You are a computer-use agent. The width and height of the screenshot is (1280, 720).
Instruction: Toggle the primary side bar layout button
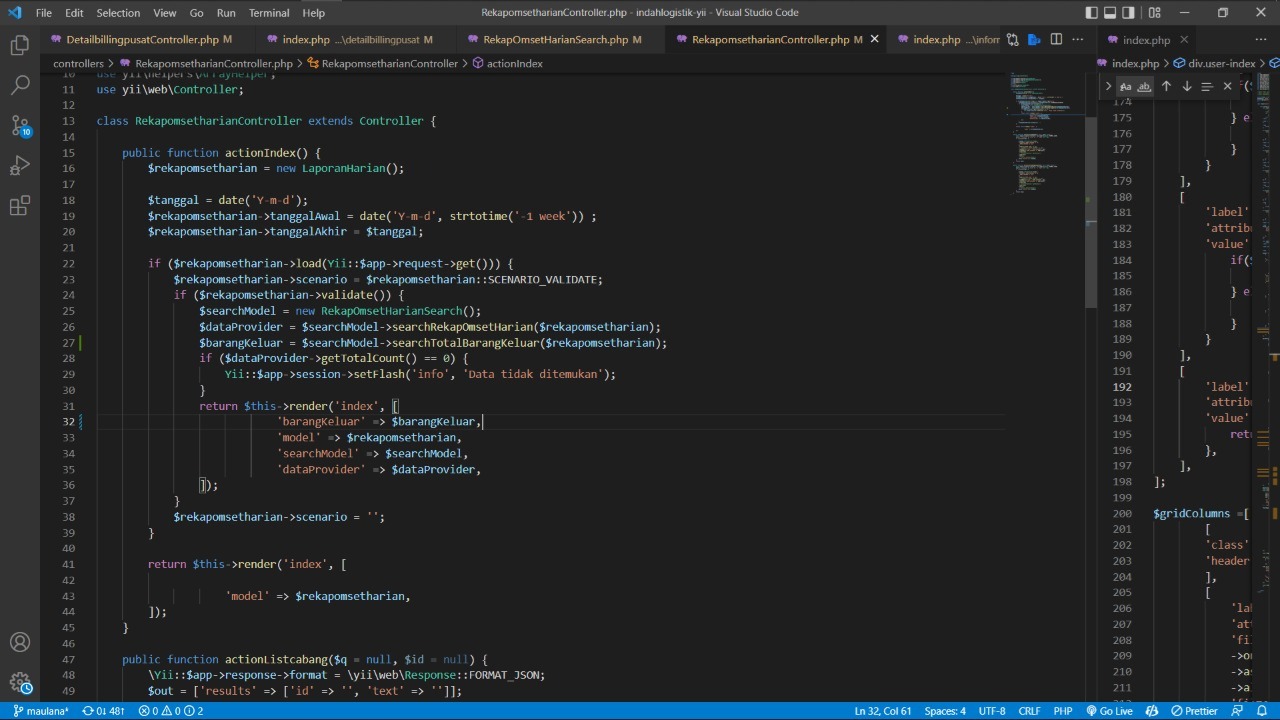1091,13
